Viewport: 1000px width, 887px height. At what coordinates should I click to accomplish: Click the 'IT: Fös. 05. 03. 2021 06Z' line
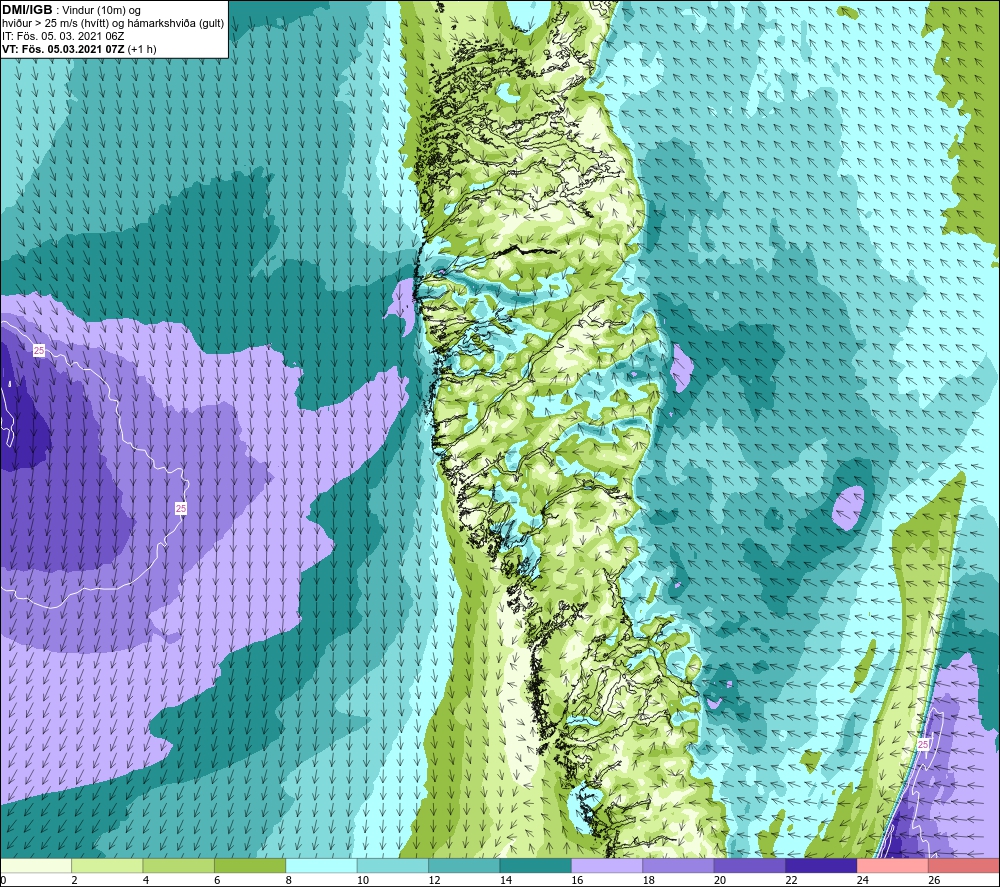click(63, 36)
